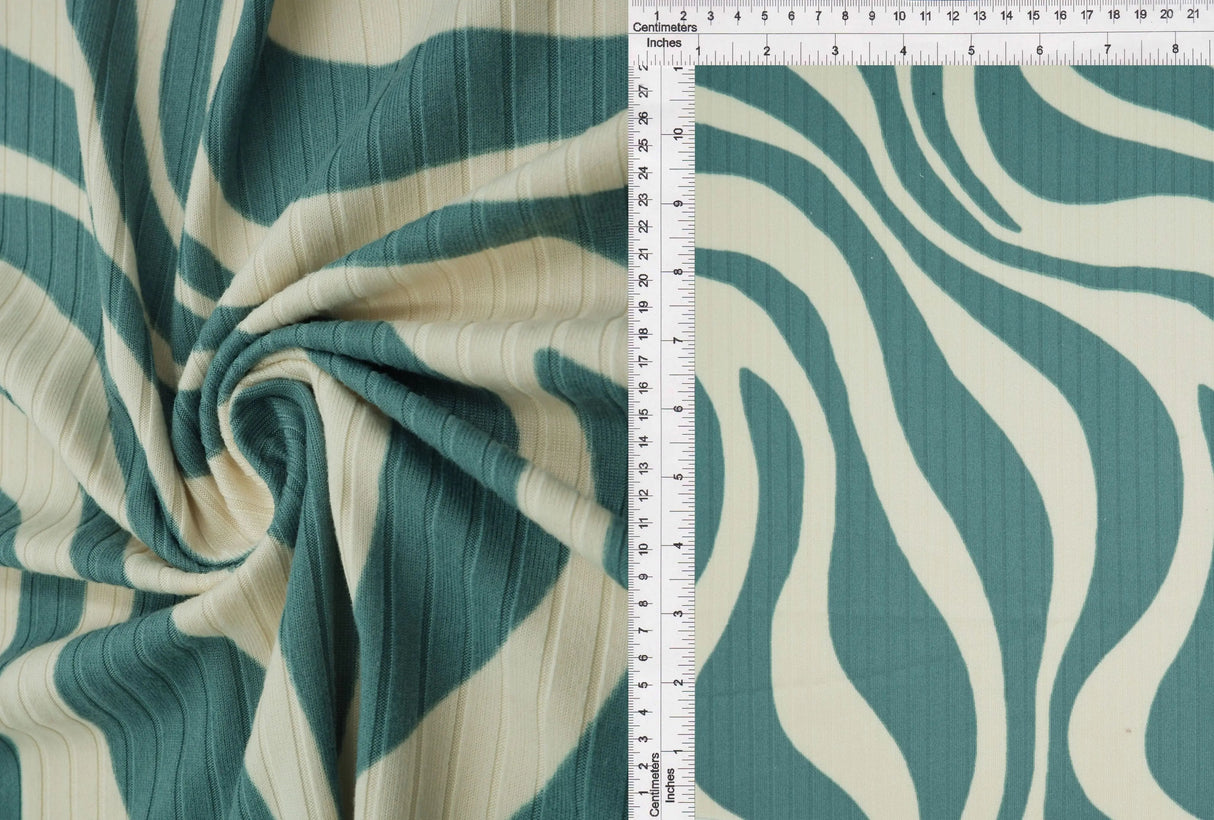This screenshot has width=1214, height=820.
Task: Select the number 10 on the horizontal centimeter ruler
Action: click(x=899, y=16)
